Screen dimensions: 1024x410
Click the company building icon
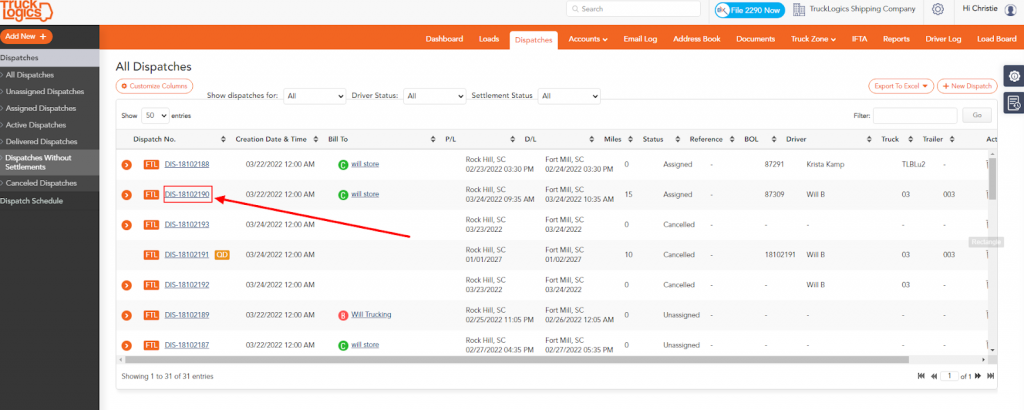[798, 9]
